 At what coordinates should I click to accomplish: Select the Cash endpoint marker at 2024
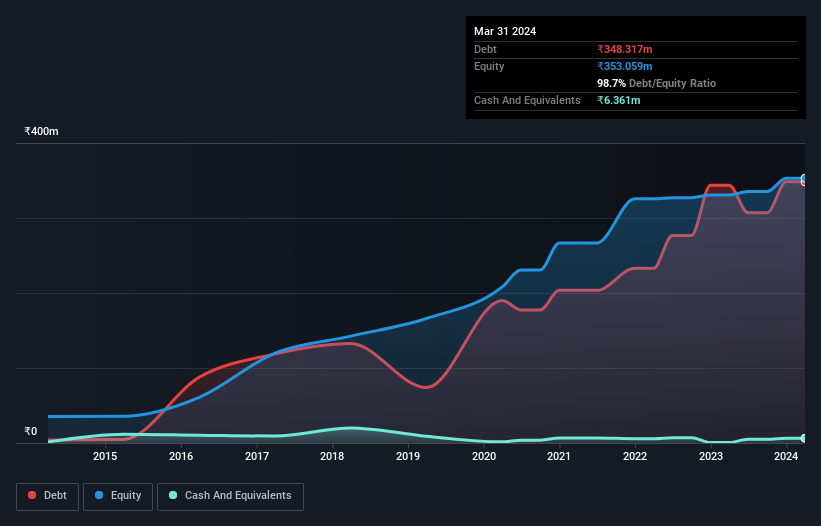point(804,438)
